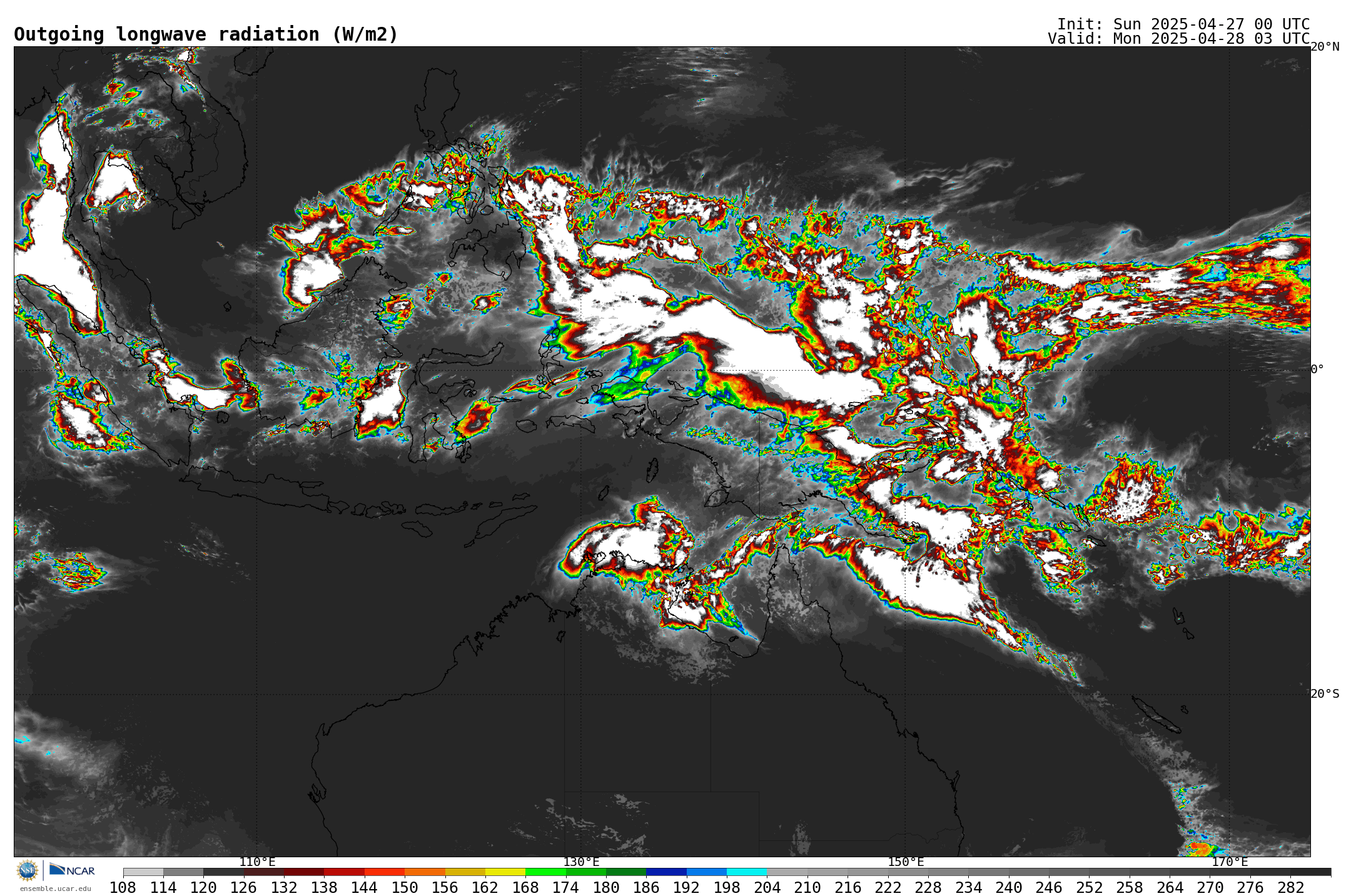
Task: Click the colorbar value 168
Action: [525, 888]
